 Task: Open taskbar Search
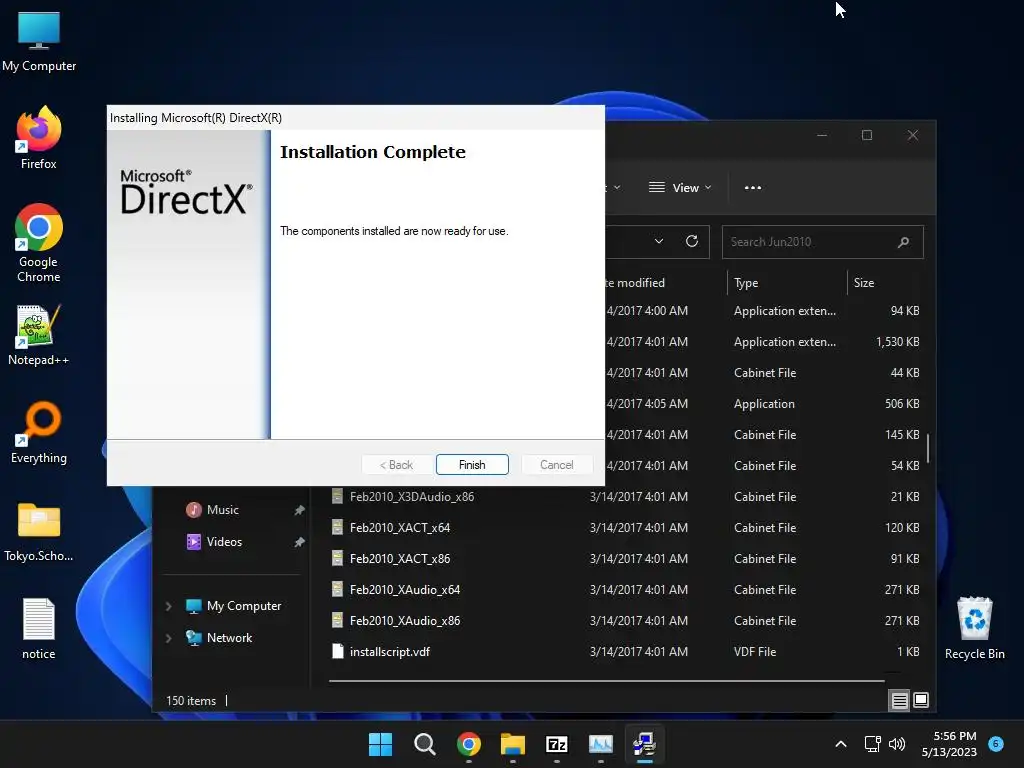(x=424, y=744)
